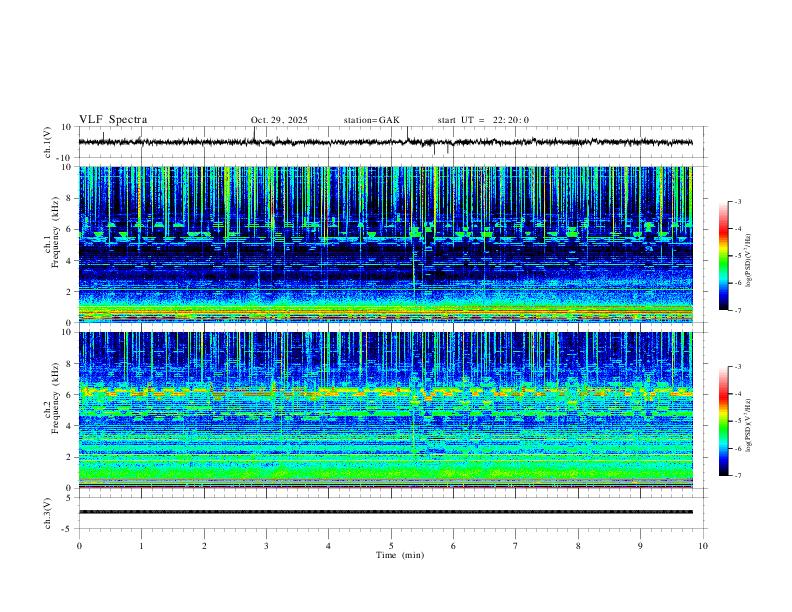Viewport: 792px width, 612px height.
Task: Click the ch.3 voltage trace band
Action: 385,512
